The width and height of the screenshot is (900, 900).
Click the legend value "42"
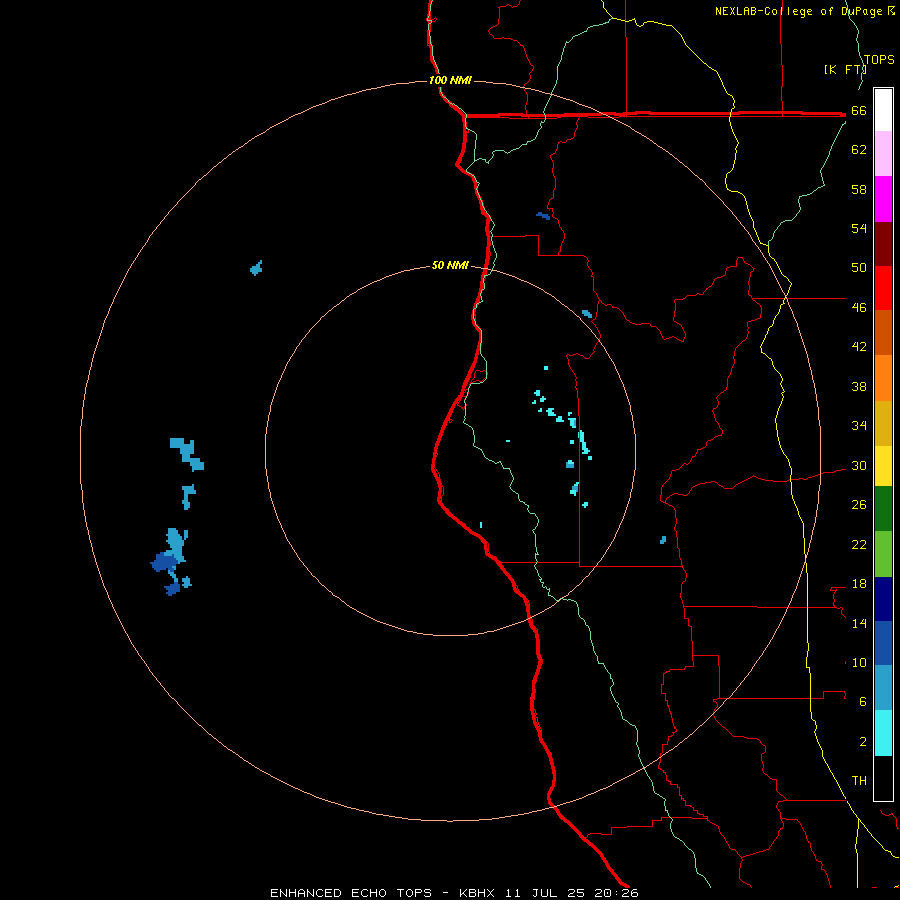pos(859,347)
